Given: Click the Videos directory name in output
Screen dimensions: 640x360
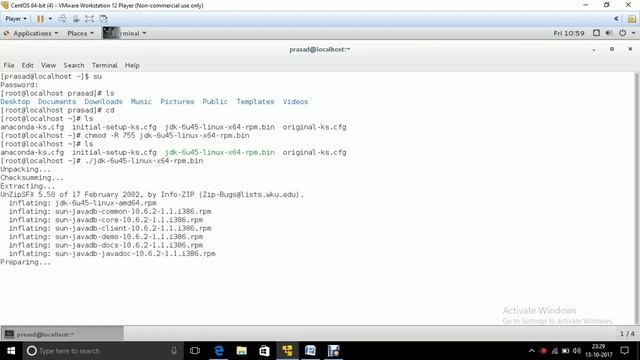Looking at the screenshot, I should click(x=296, y=102).
